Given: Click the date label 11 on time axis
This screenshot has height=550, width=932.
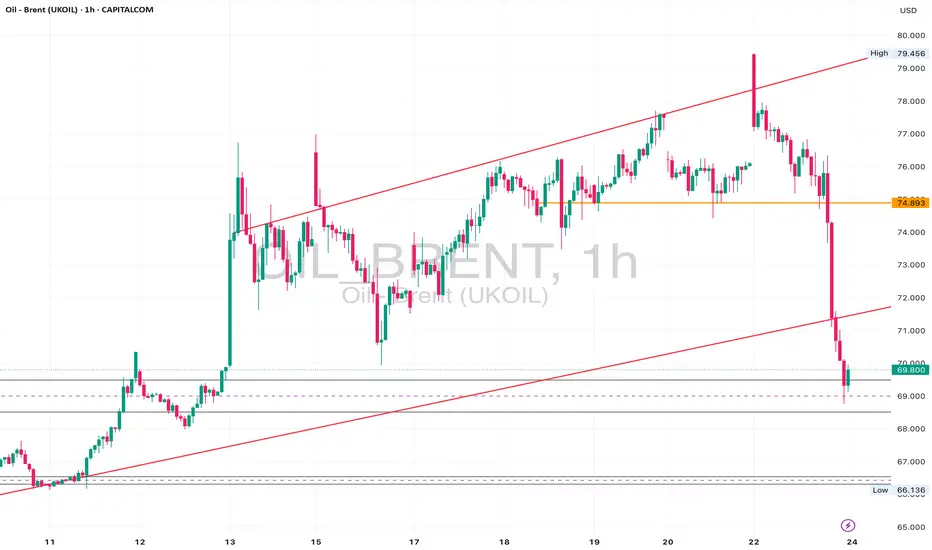Looking at the screenshot, I should 50,542.
